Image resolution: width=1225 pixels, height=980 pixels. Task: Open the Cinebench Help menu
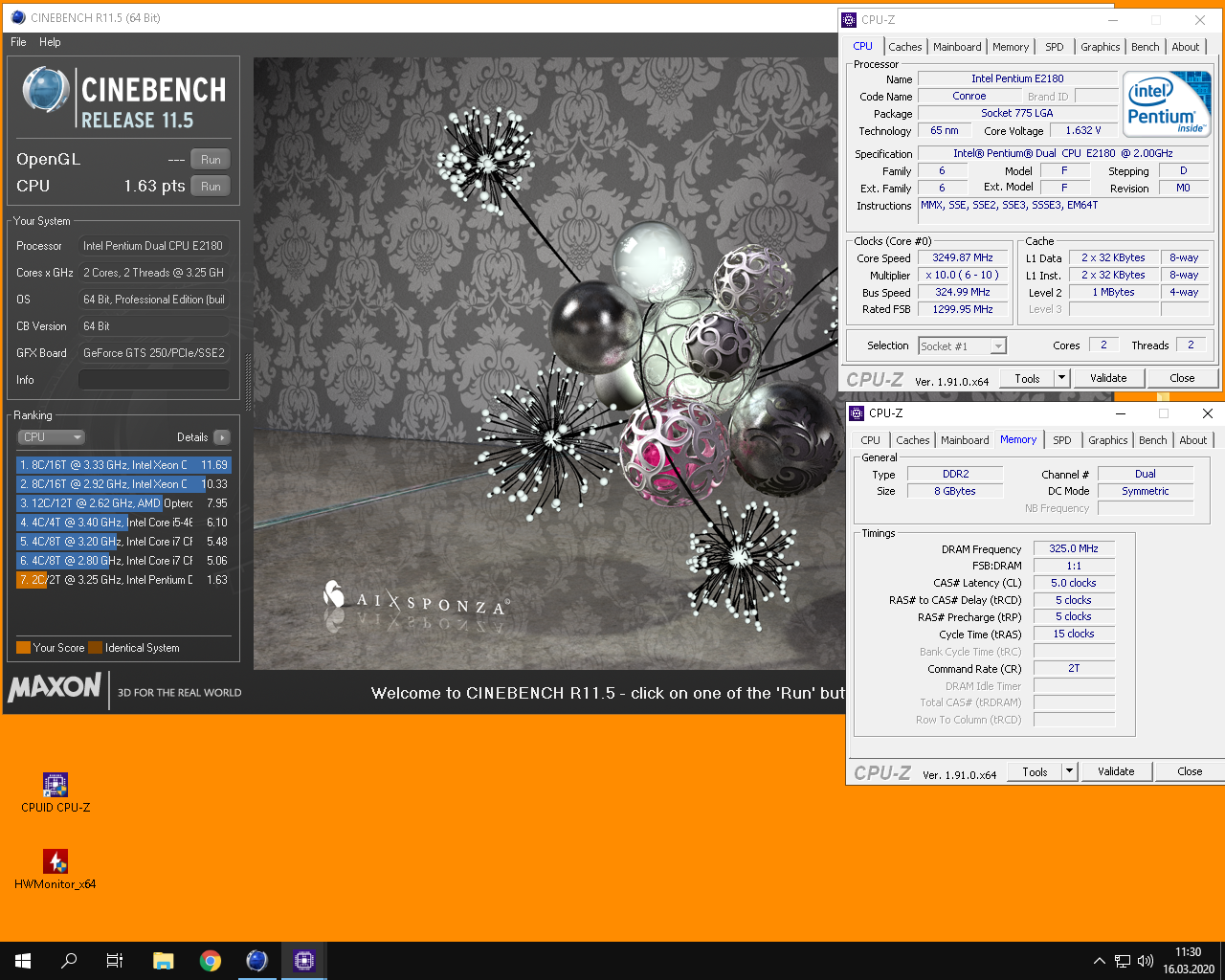50,42
